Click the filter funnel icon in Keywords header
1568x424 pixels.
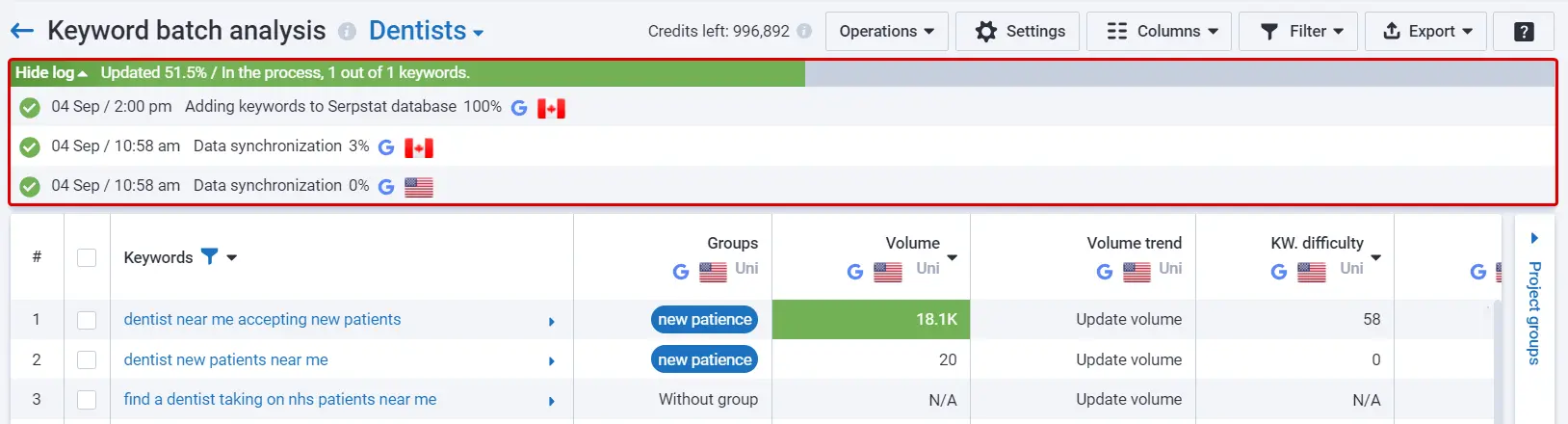coord(209,256)
